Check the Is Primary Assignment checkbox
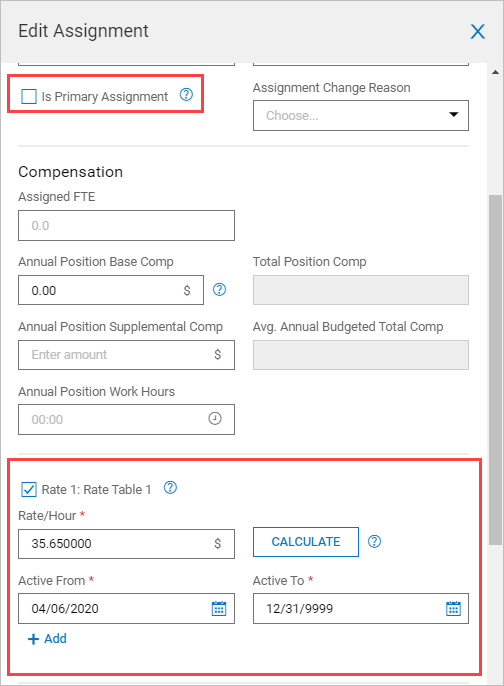 29,96
